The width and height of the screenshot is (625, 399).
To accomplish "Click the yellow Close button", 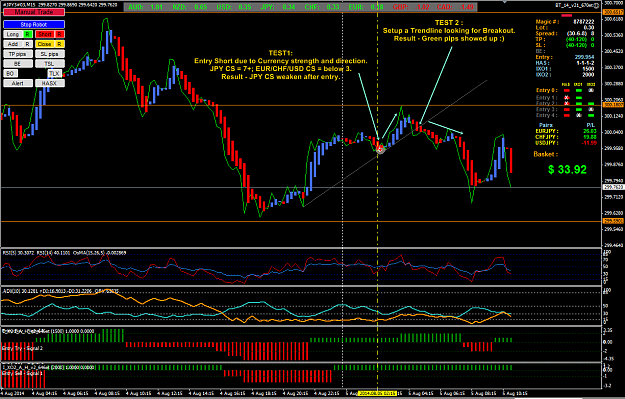I will point(45,44).
